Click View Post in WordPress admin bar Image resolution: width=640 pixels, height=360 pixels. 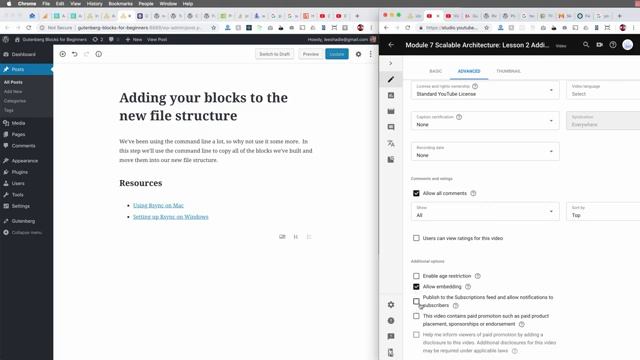point(157,40)
